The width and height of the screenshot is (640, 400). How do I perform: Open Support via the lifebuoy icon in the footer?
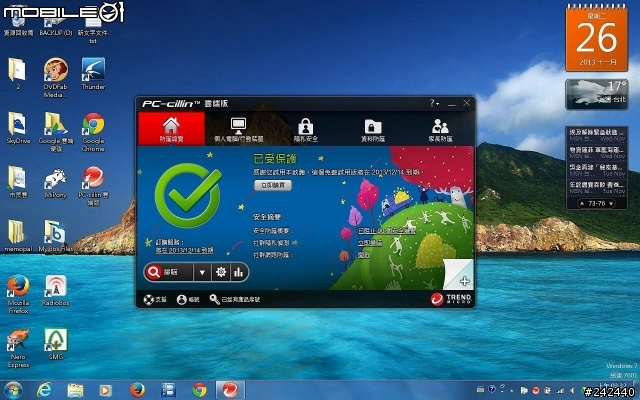(155, 300)
